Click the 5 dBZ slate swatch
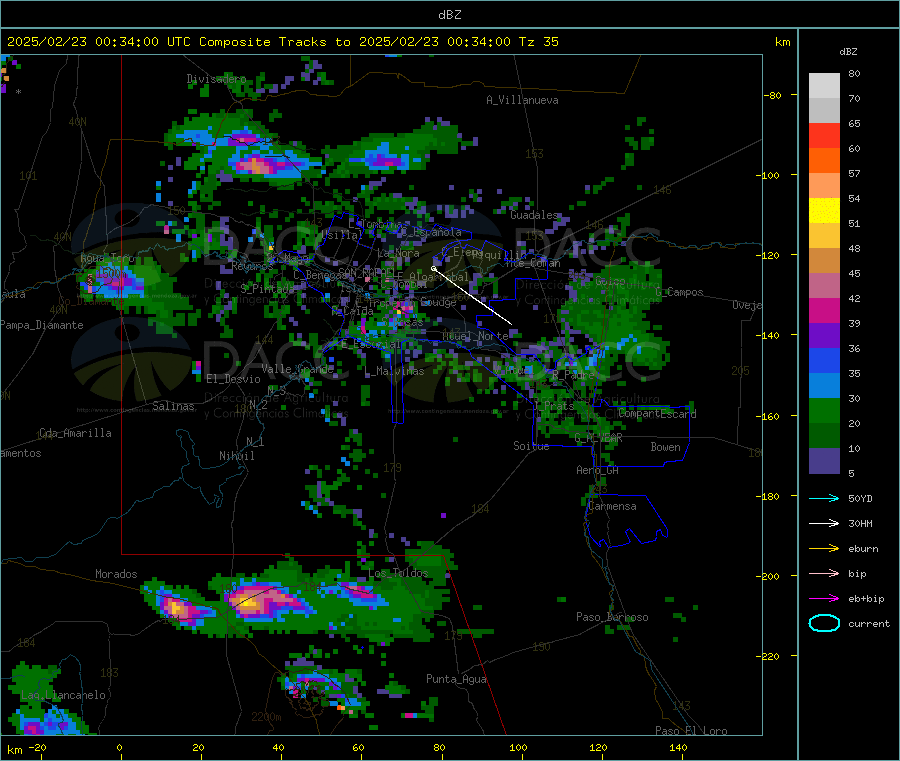900x761 pixels. tap(824, 461)
